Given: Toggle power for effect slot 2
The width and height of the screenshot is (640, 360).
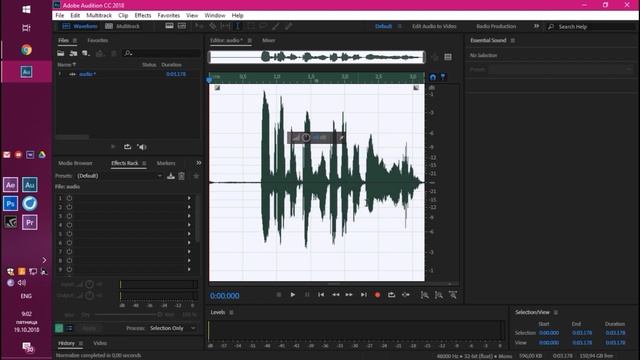Looking at the screenshot, I should 69,207.
